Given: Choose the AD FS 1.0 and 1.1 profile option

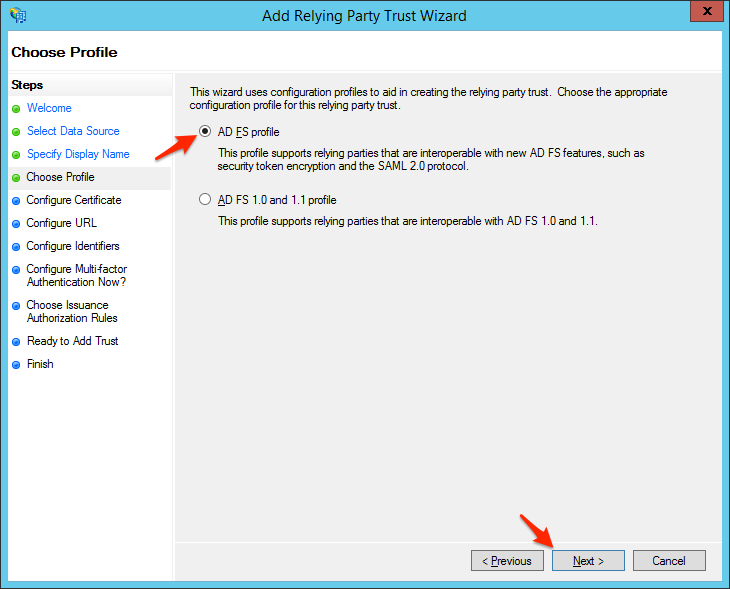Looking at the screenshot, I should click(206, 199).
